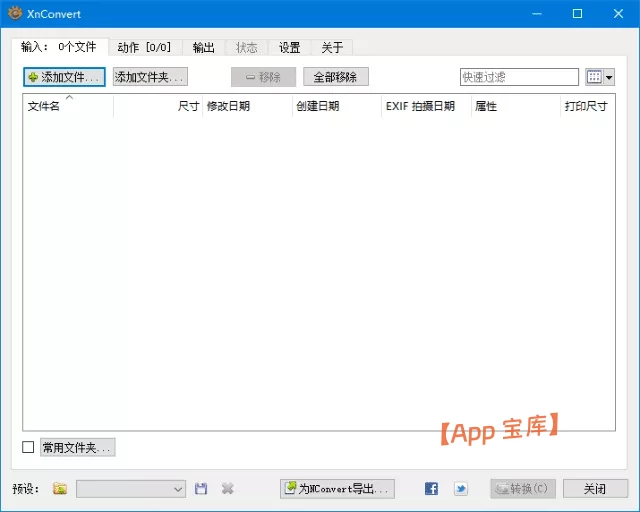The width and height of the screenshot is (640, 512).
Task: Click the view mode grid icon
Action: click(x=594, y=77)
